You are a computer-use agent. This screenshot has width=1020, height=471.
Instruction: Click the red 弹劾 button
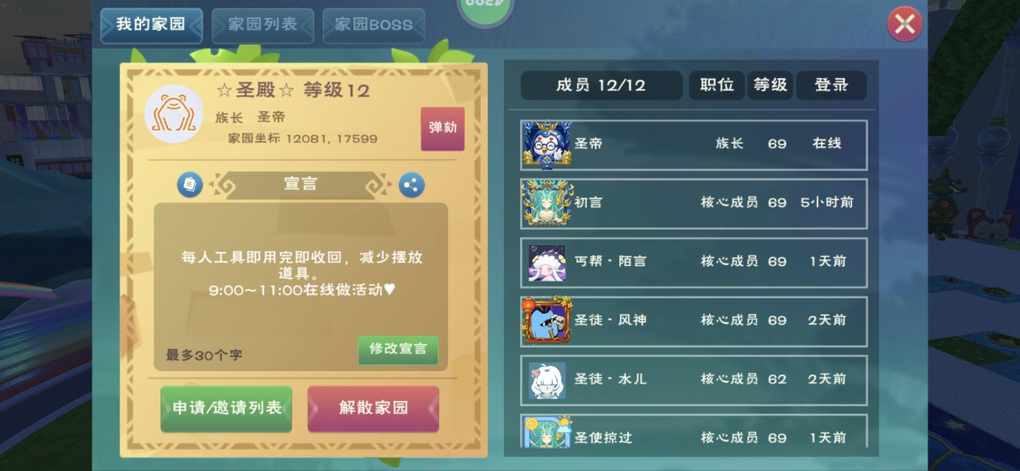click(443, 128)
